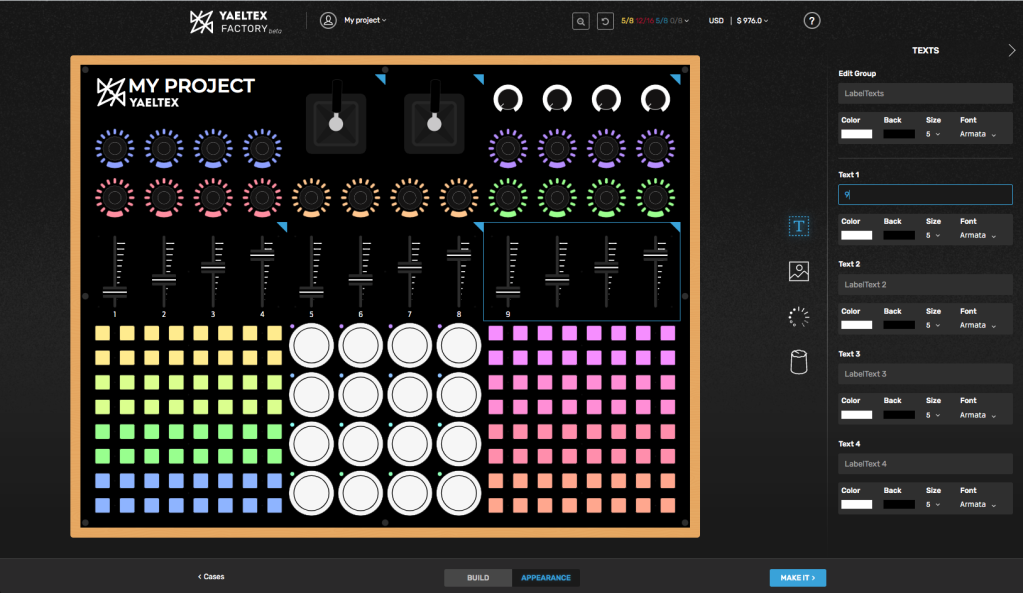Image resolution: width=1023 pixels, height=593 pixels.
Task: Switch to the BUILD tab
Action: click(478, 578)
